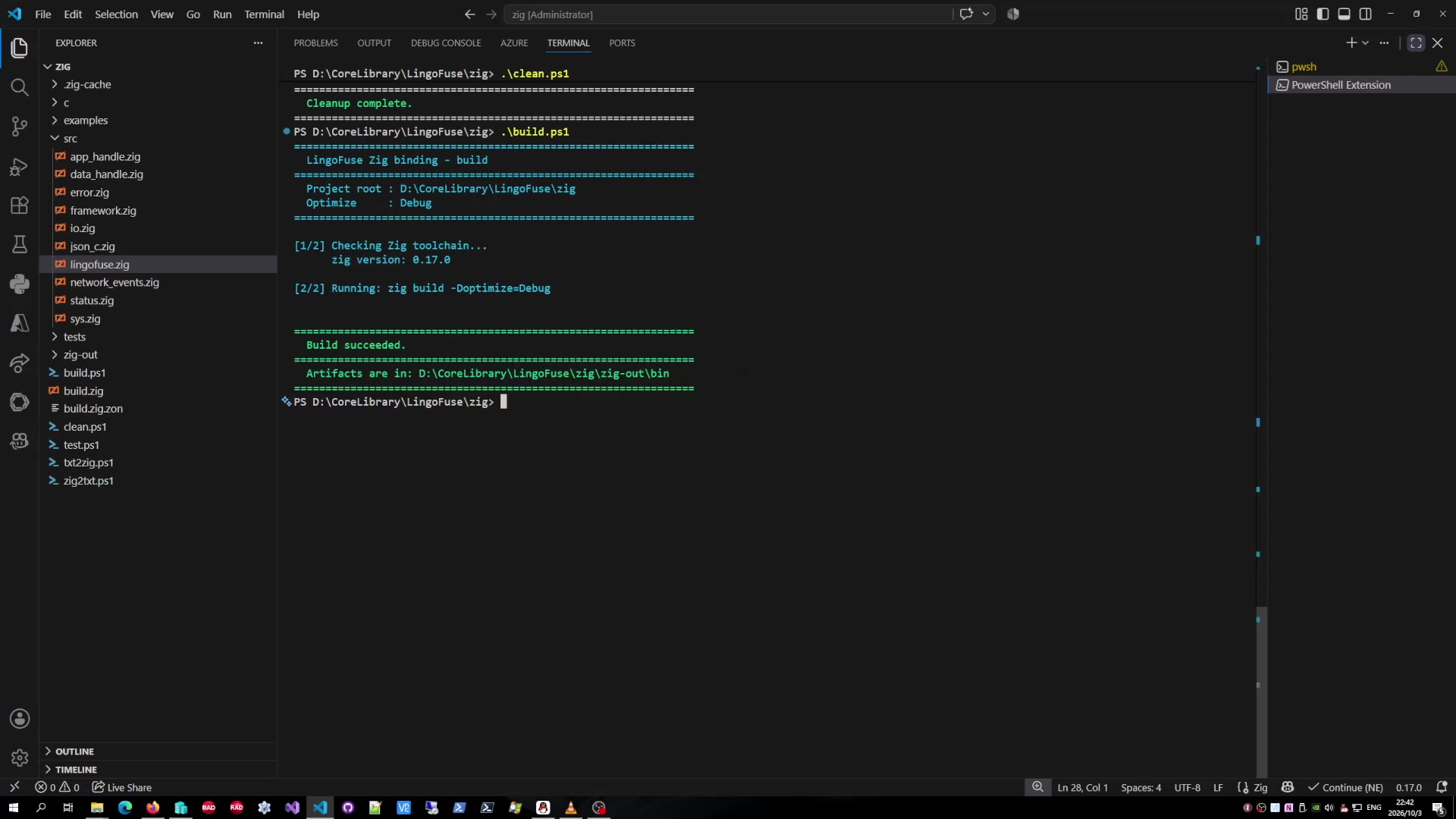Open notifications bell in status bar

[1442, 787]
